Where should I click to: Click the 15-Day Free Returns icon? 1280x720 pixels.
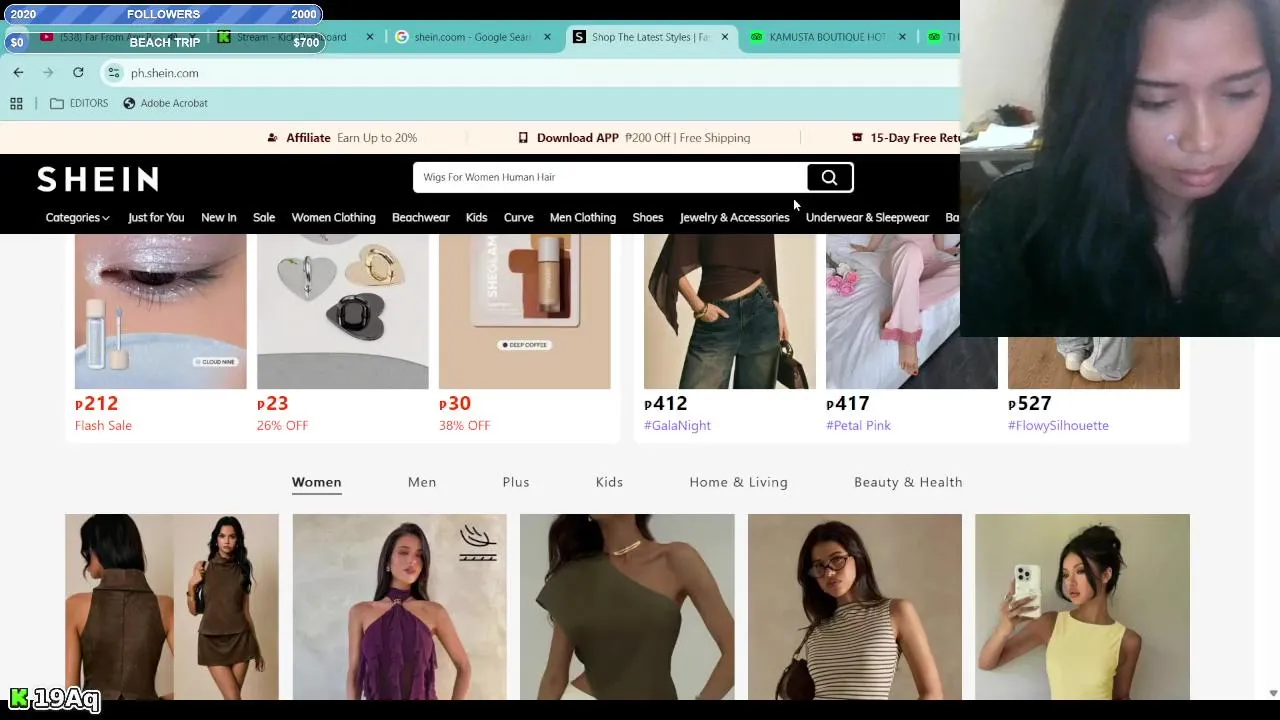857,138
